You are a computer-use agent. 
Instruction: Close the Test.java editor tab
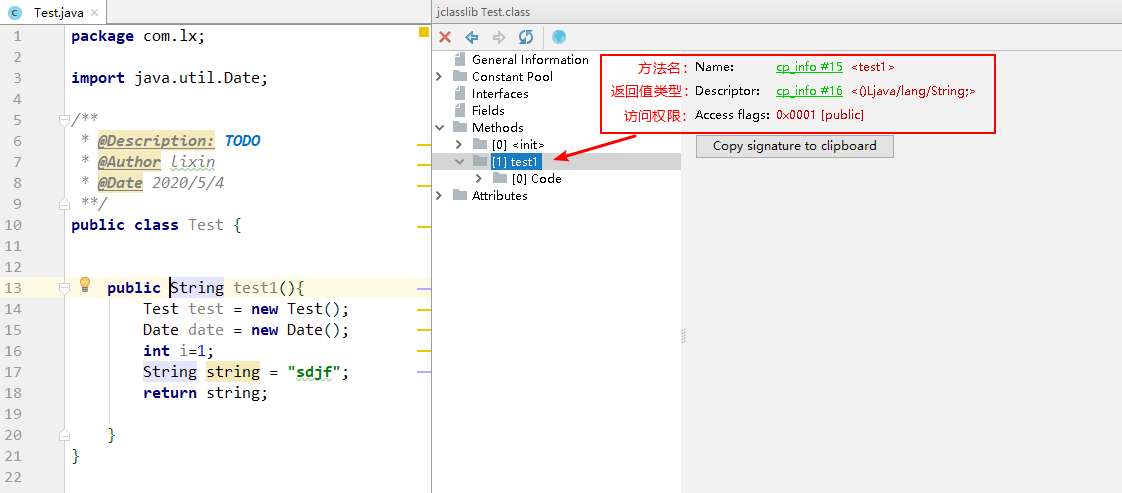(94, 13)
